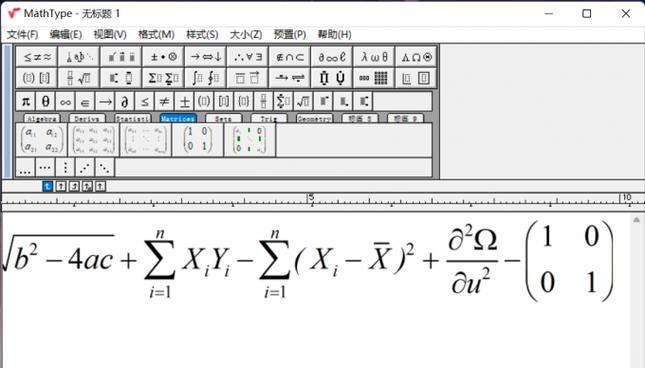Open the relational symbols palette (≤≠≈)

click(x=37, y=57)
